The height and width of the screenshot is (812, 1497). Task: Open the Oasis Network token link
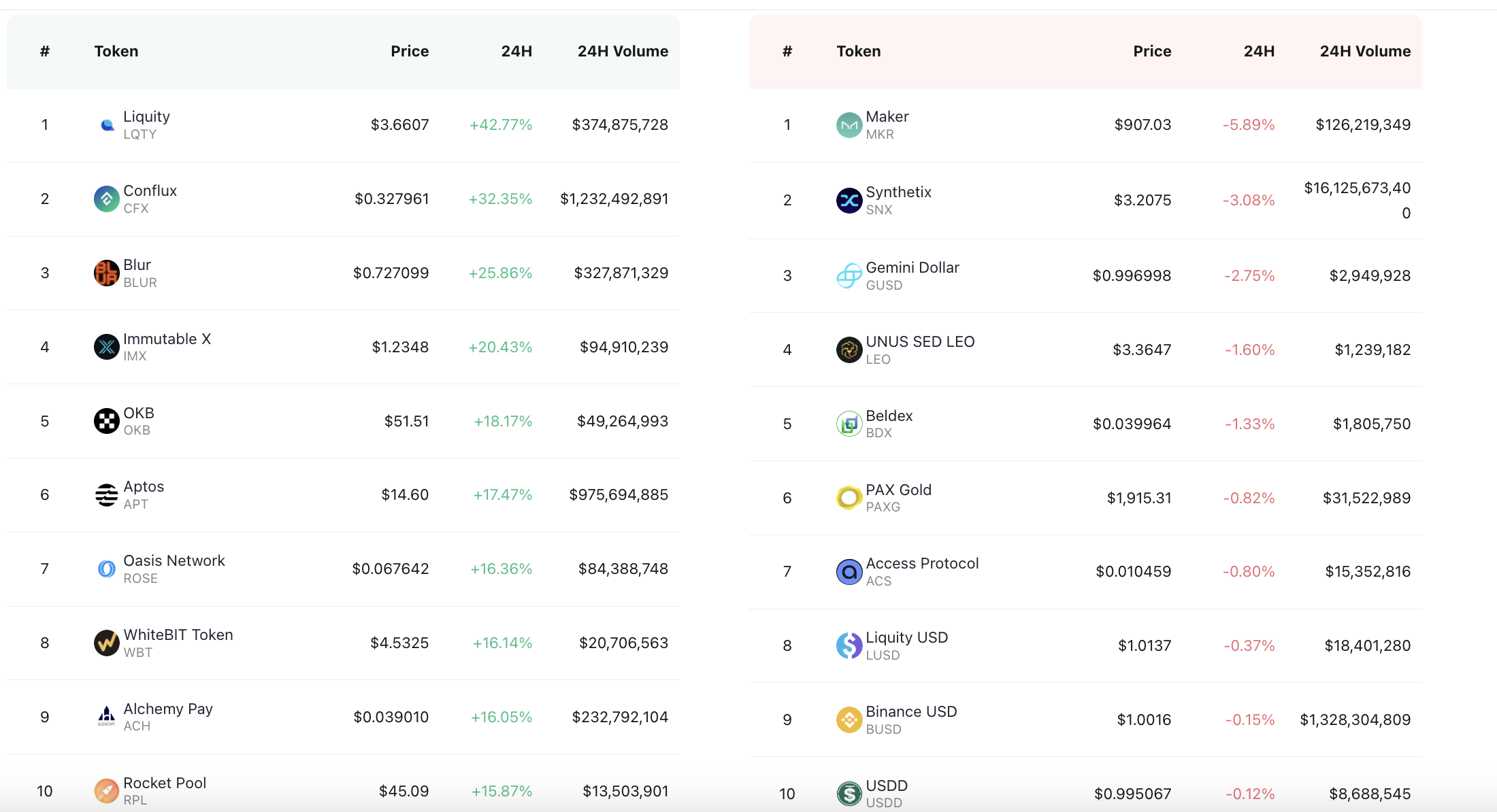pyautogui.click(x=174, y=561)
